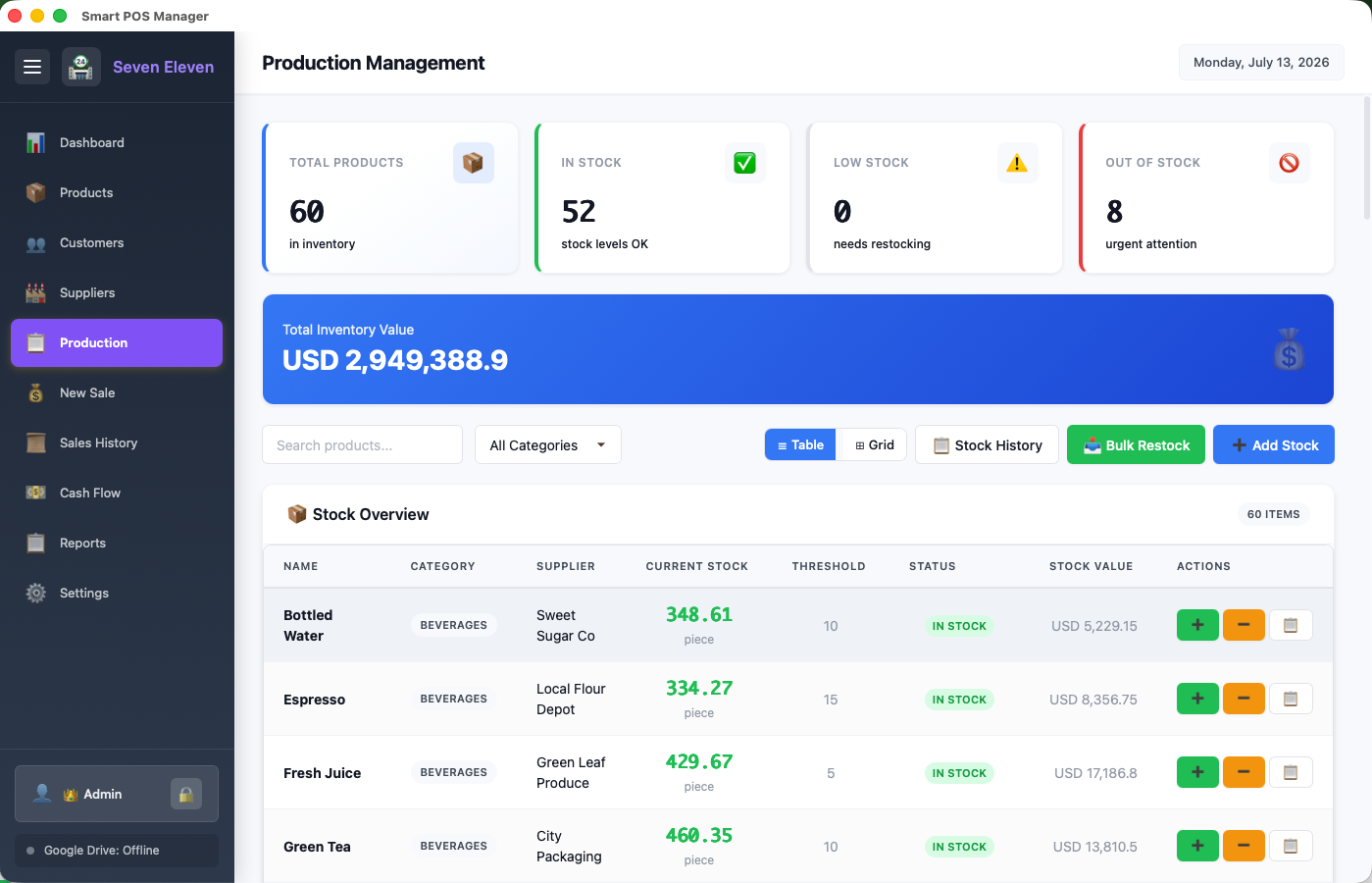
Task: Open Espresso history clipboard icon
Action: (1291, 699)
